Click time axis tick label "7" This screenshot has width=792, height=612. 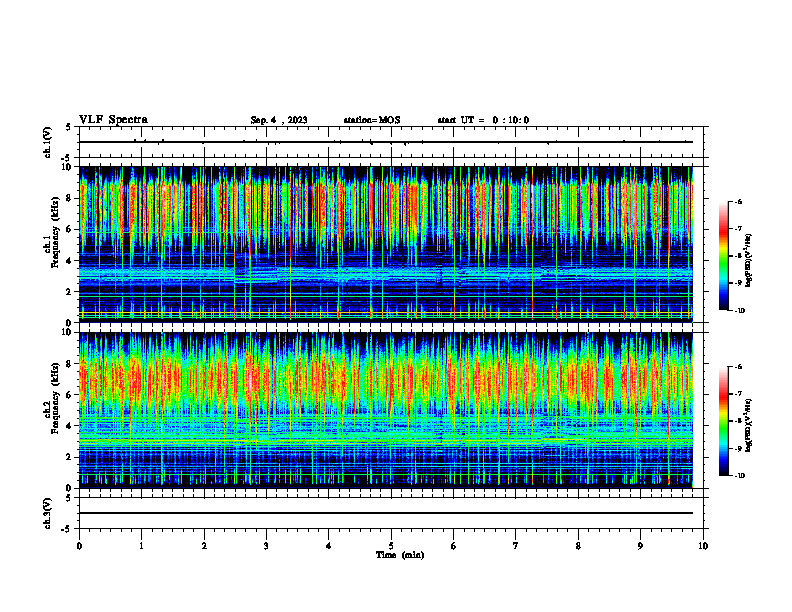(516, 546)
